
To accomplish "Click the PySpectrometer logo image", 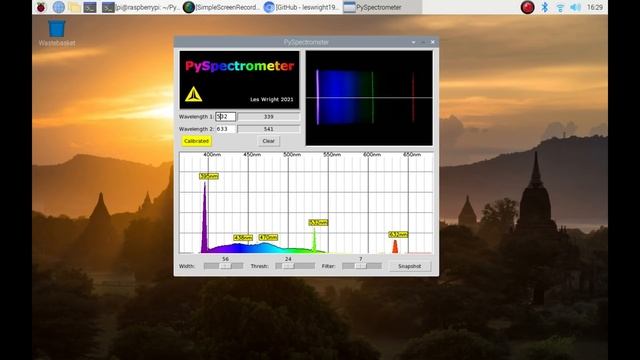I will 240,80.
